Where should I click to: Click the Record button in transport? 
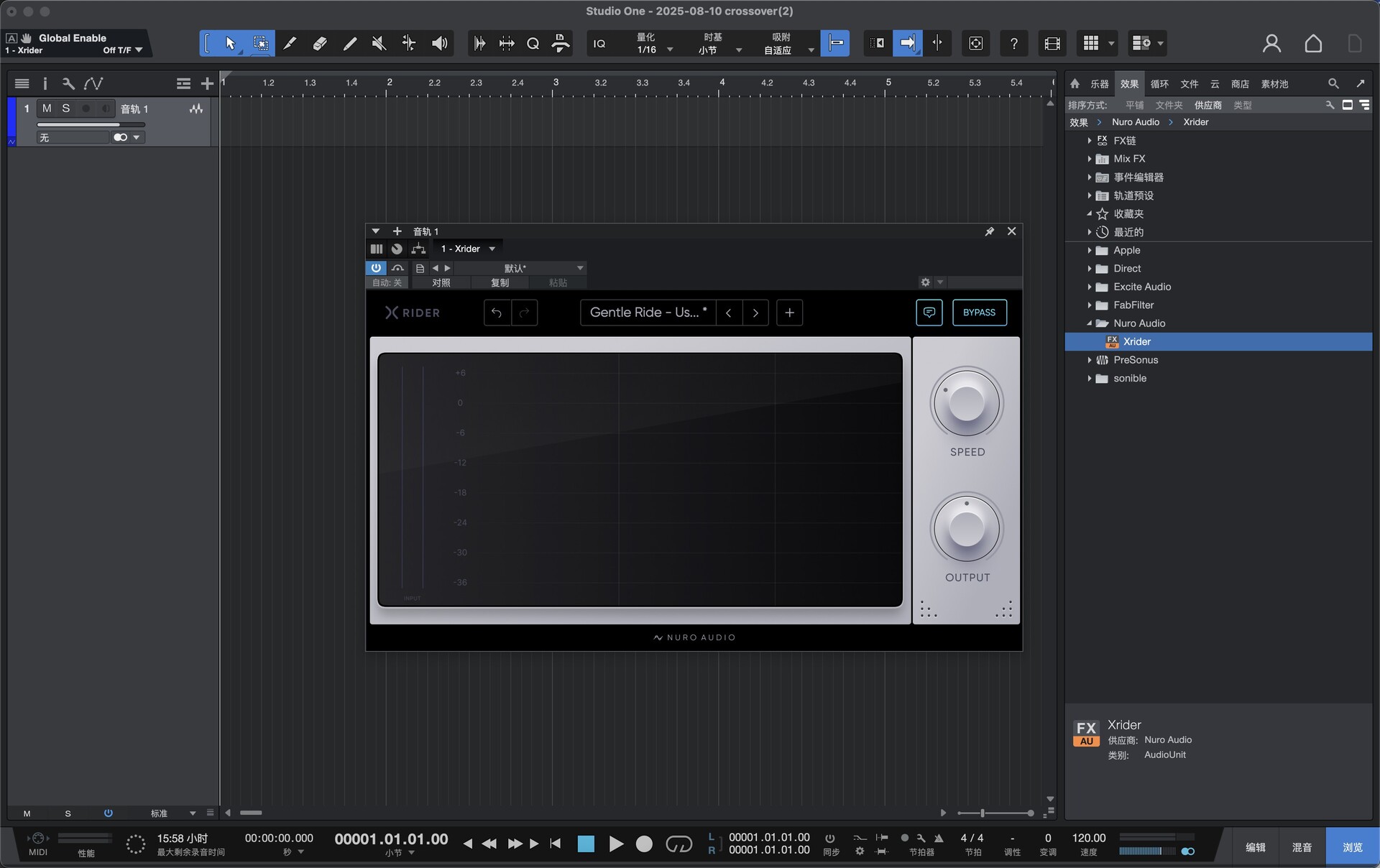pyautogui.click(x=645, y=844)
